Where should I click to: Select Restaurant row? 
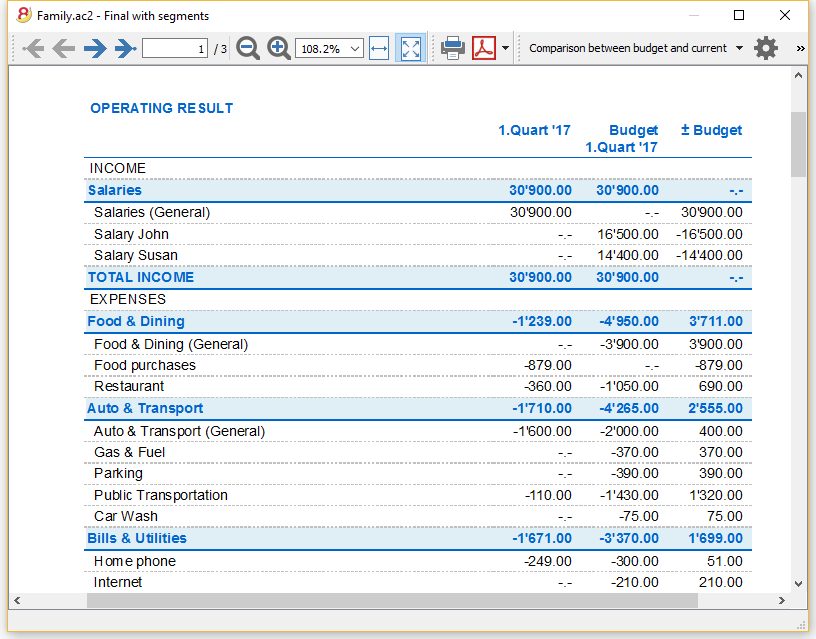pos(418,386)
